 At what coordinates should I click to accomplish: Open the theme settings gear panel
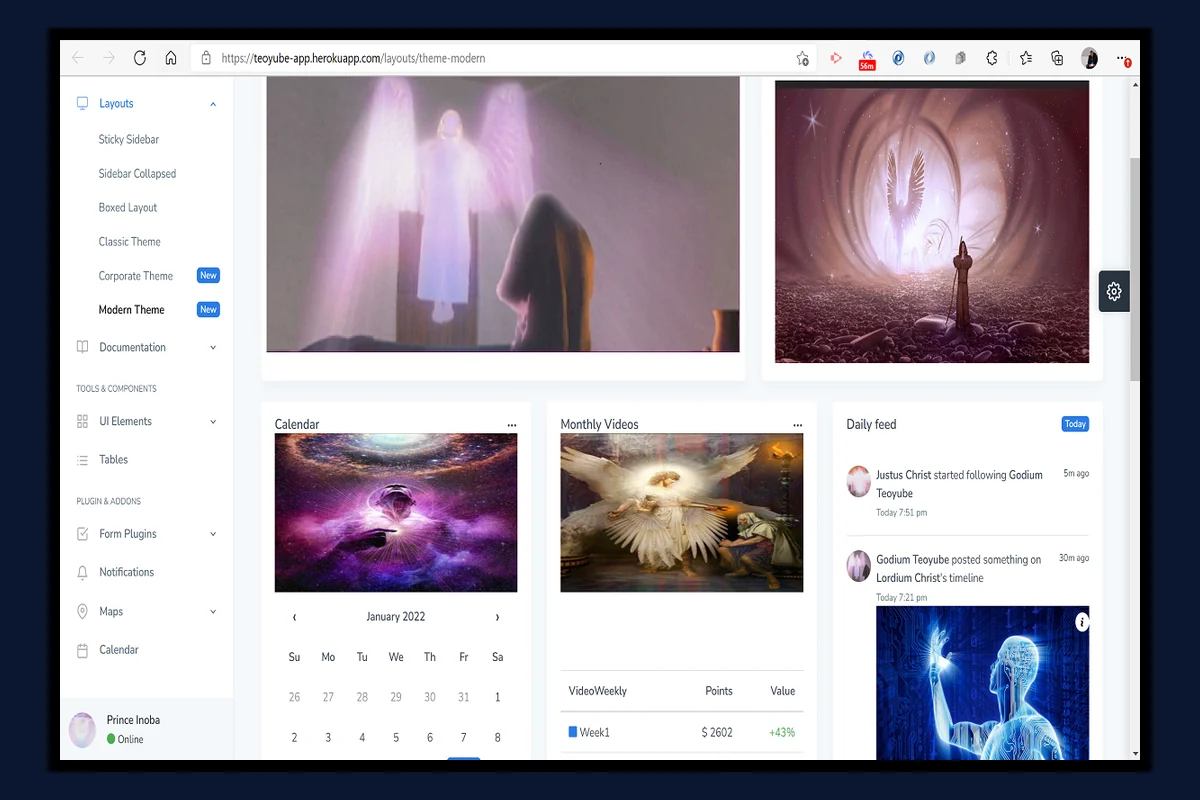point(1114,292)
